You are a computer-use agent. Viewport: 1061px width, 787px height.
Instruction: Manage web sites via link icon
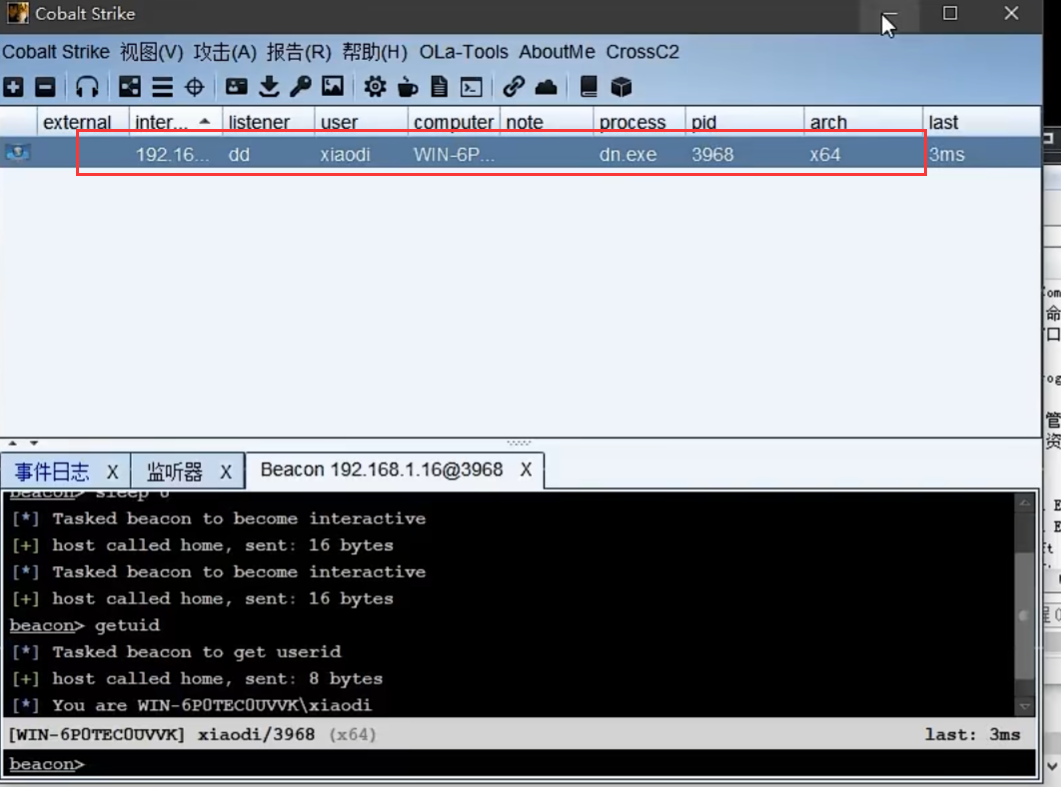pos(513,86)
